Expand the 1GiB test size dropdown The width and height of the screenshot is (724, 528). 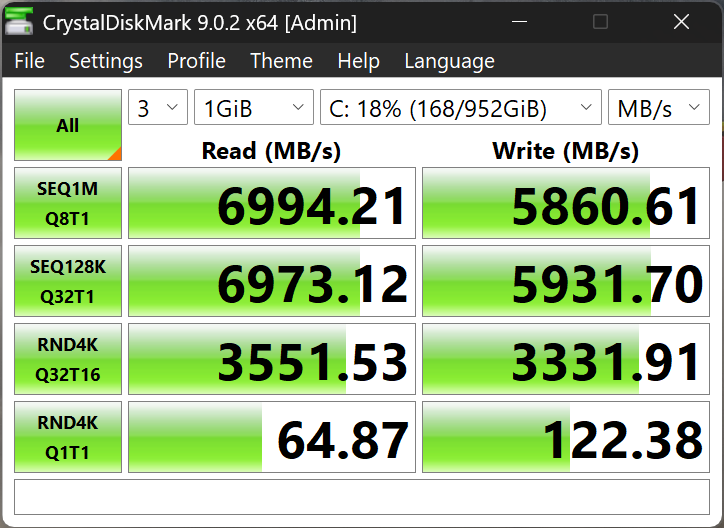pos(254,107)
